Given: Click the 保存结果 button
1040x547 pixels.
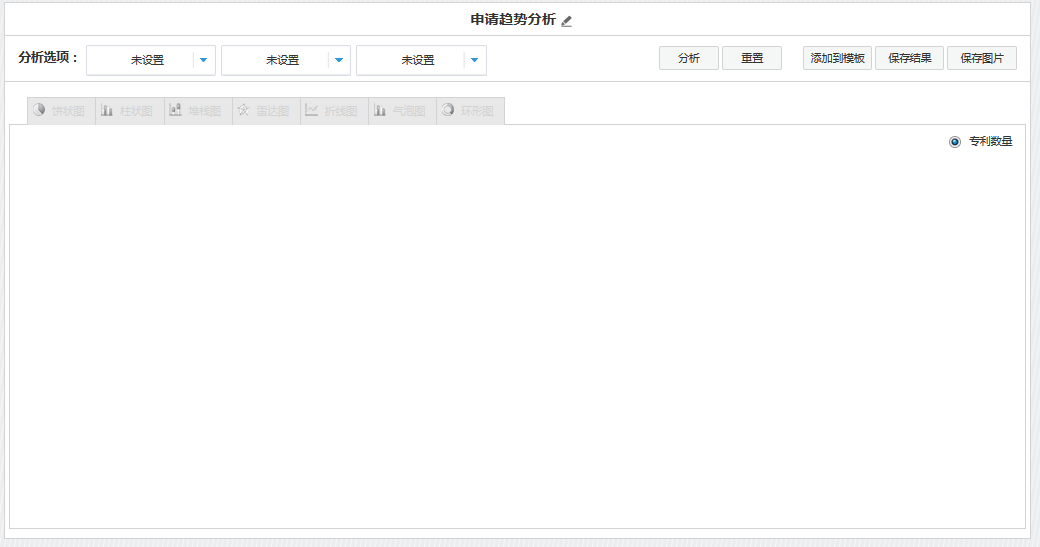Looking at the screenshot, I should 909,58.
